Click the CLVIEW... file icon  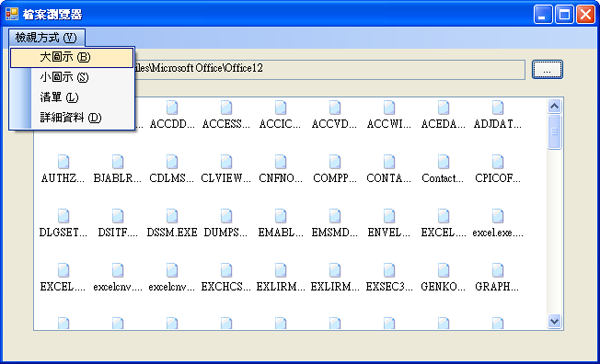pos(227,162)
